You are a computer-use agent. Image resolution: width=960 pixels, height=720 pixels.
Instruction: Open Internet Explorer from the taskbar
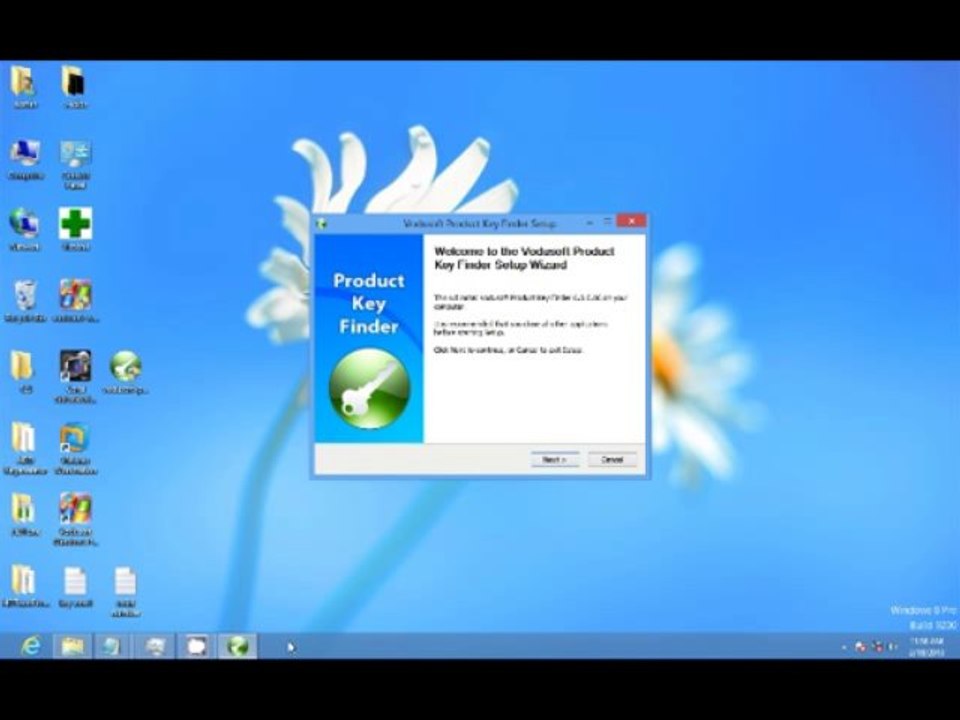(x=31, y=646)
